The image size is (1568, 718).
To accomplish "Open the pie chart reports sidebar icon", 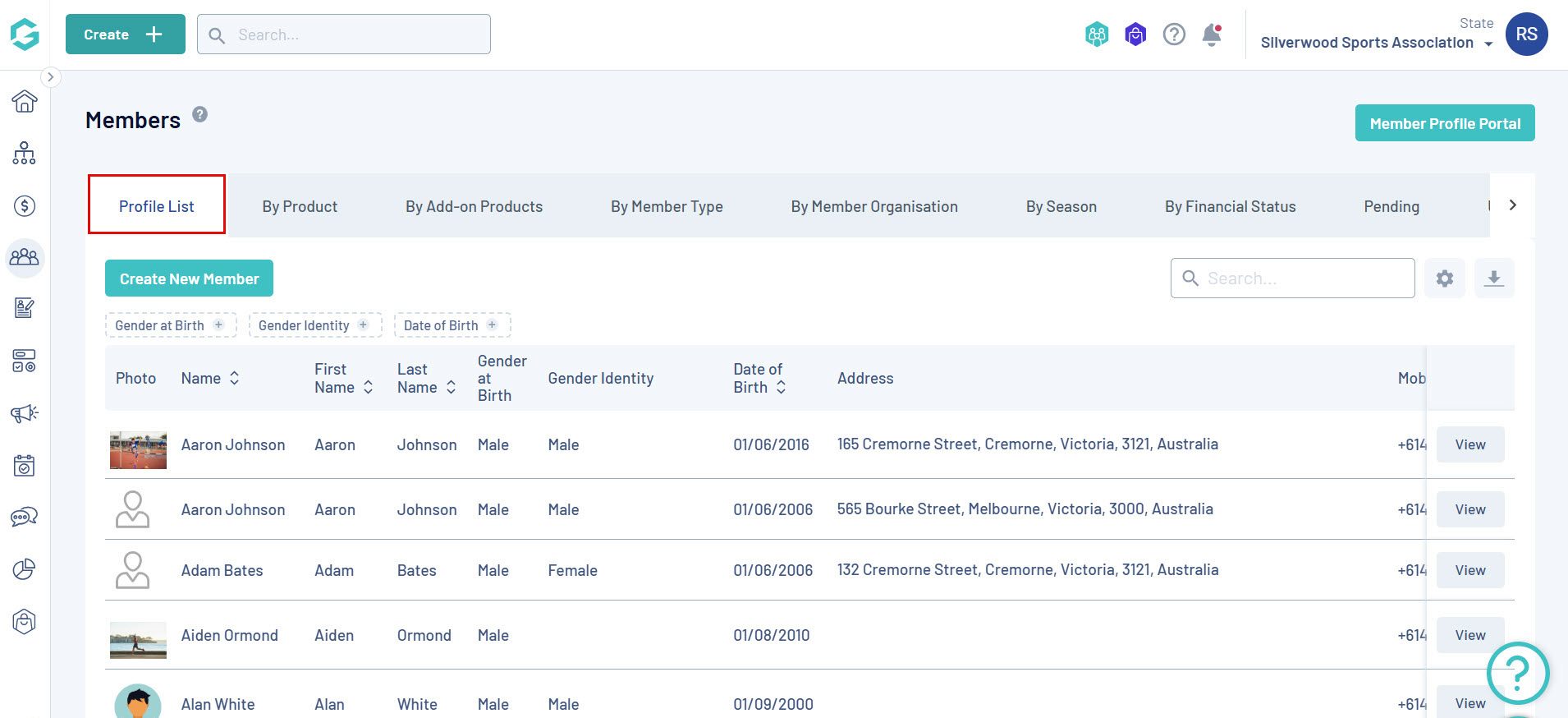I will pos(25,569).
